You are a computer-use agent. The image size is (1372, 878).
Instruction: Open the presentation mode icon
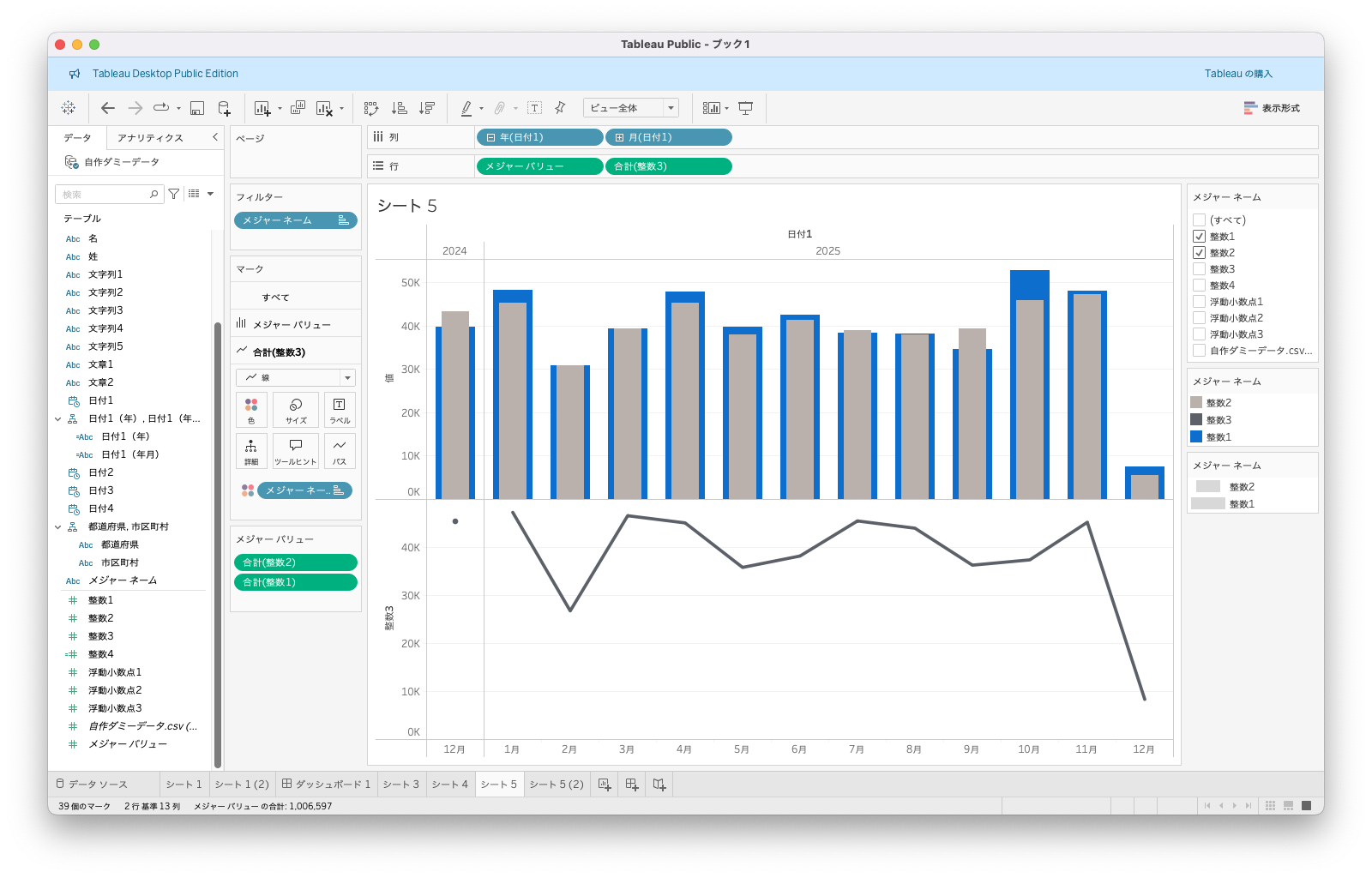coord(746,108)
